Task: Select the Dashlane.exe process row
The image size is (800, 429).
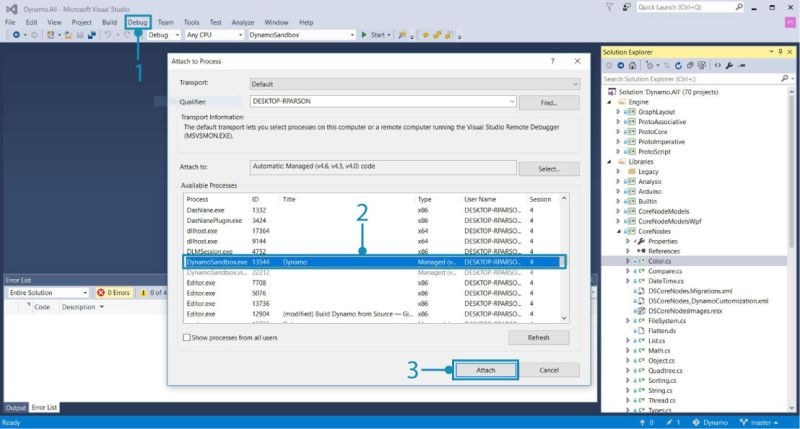Action: (371, 210)
